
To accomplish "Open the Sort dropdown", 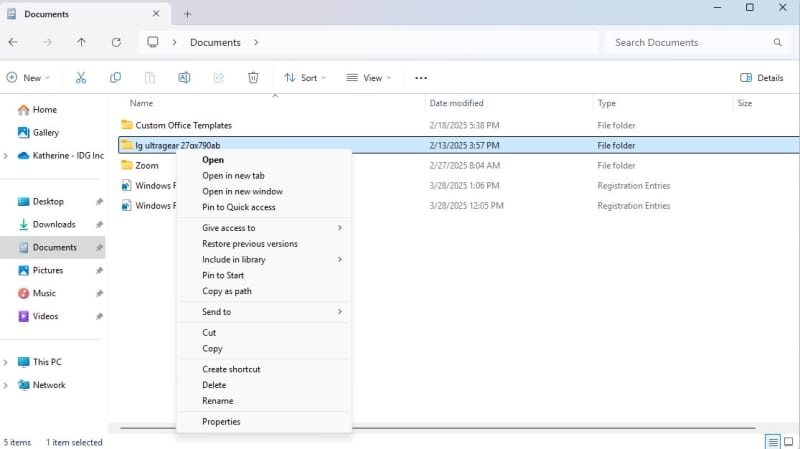I will (x=305, y=77).
